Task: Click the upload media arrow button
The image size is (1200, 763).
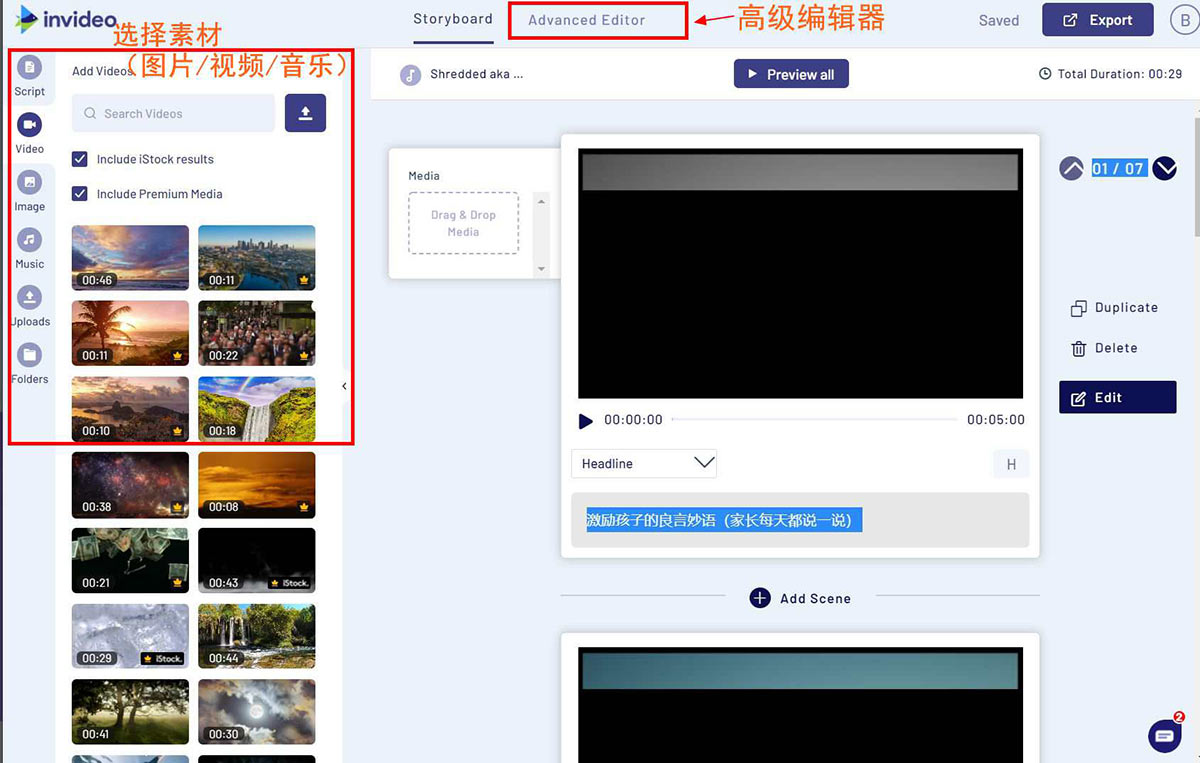Action: coord(305,114)
